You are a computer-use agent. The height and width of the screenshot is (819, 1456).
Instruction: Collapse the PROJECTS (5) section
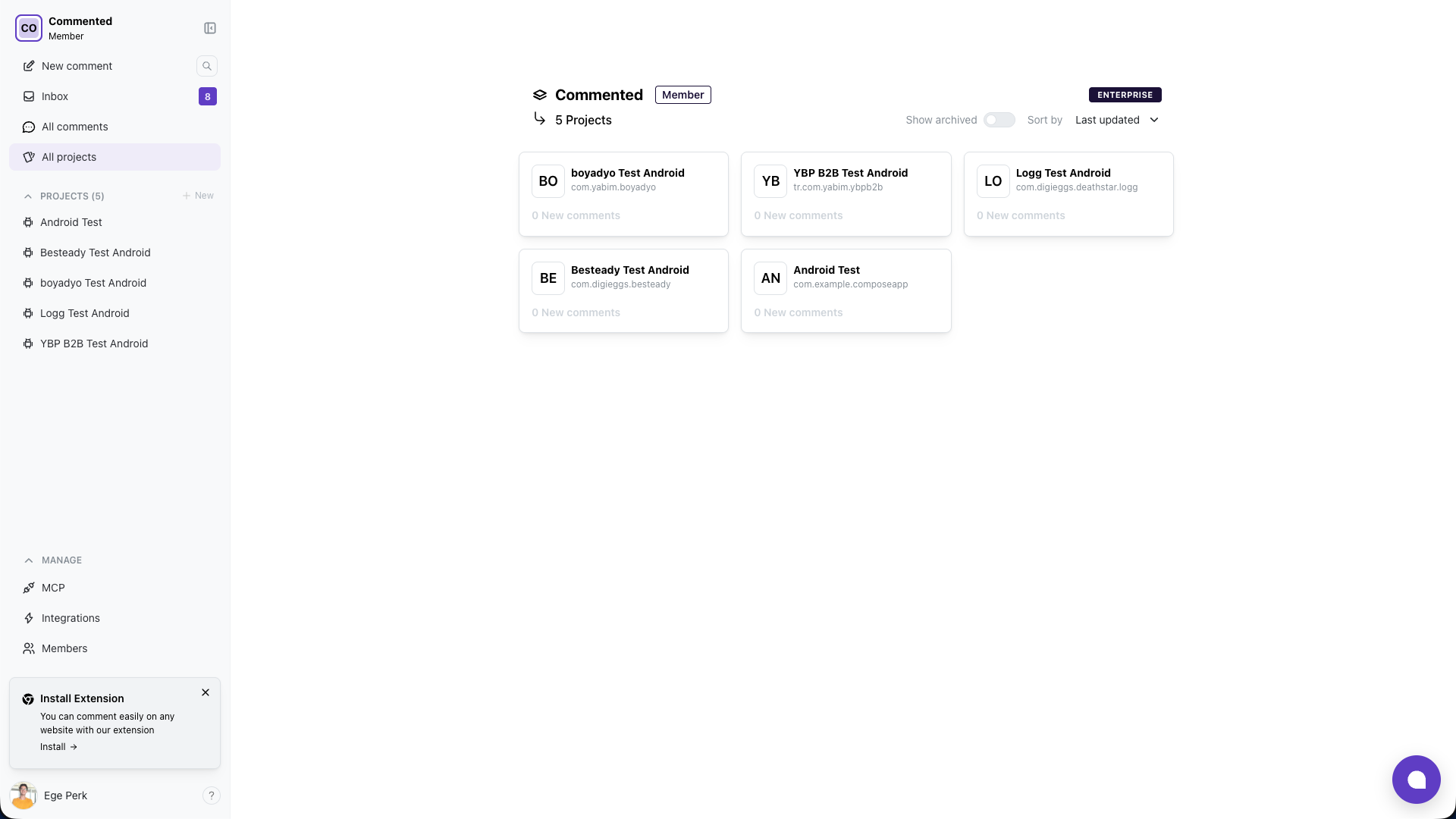[x=28, y=196]
